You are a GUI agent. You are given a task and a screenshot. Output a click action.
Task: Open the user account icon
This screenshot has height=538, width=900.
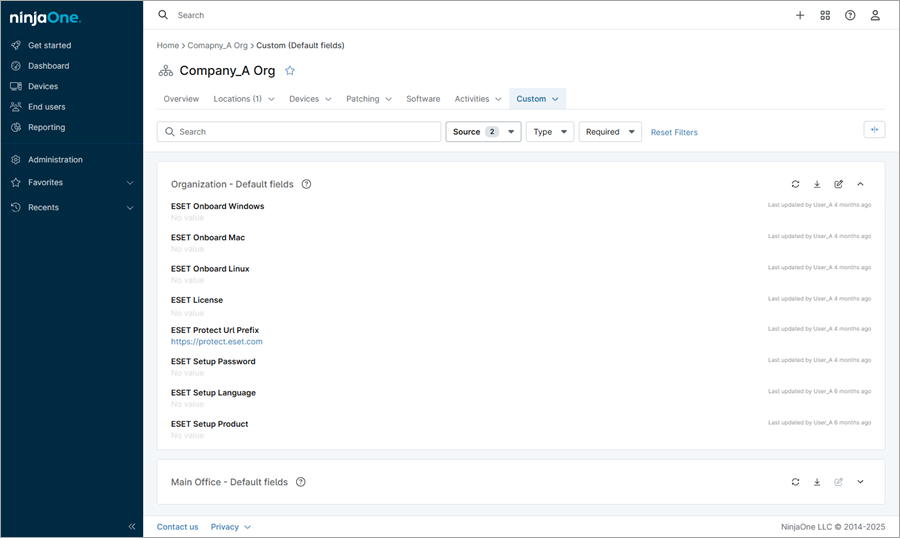pos(875,15)
